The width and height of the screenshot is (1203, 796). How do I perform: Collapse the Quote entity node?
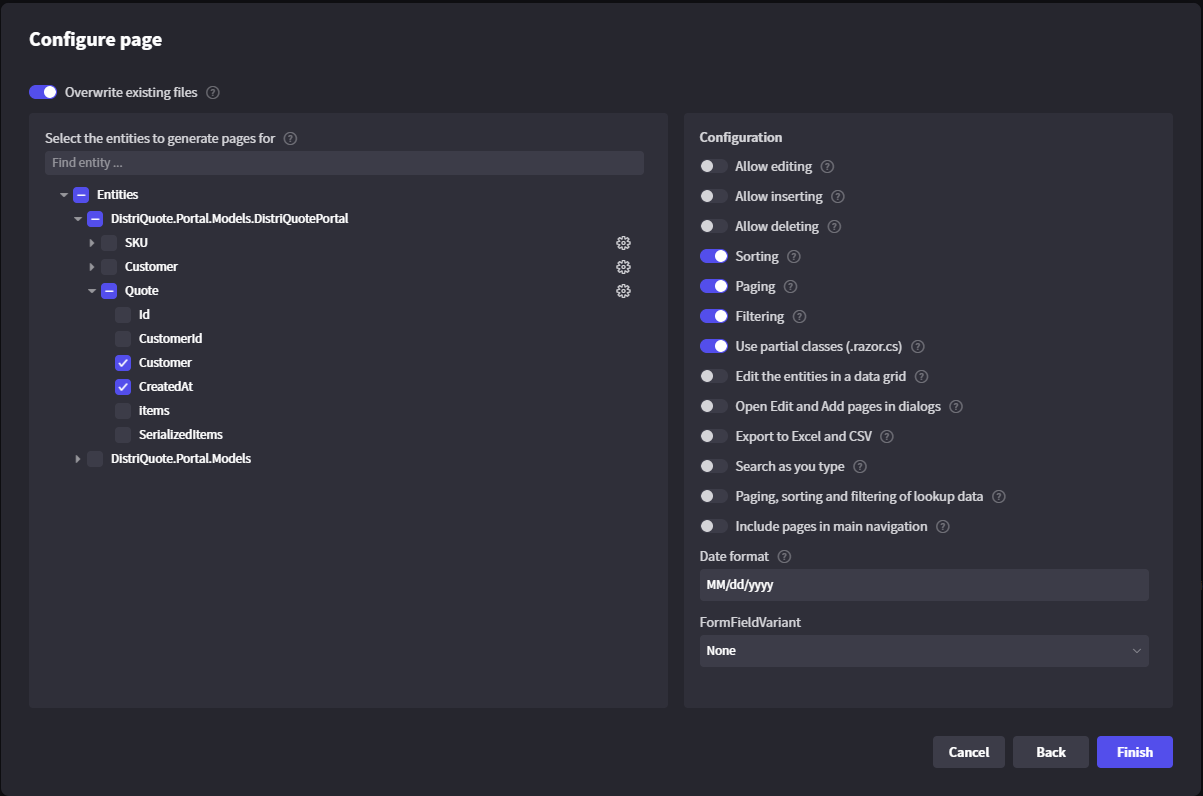[x=92, y=291]
